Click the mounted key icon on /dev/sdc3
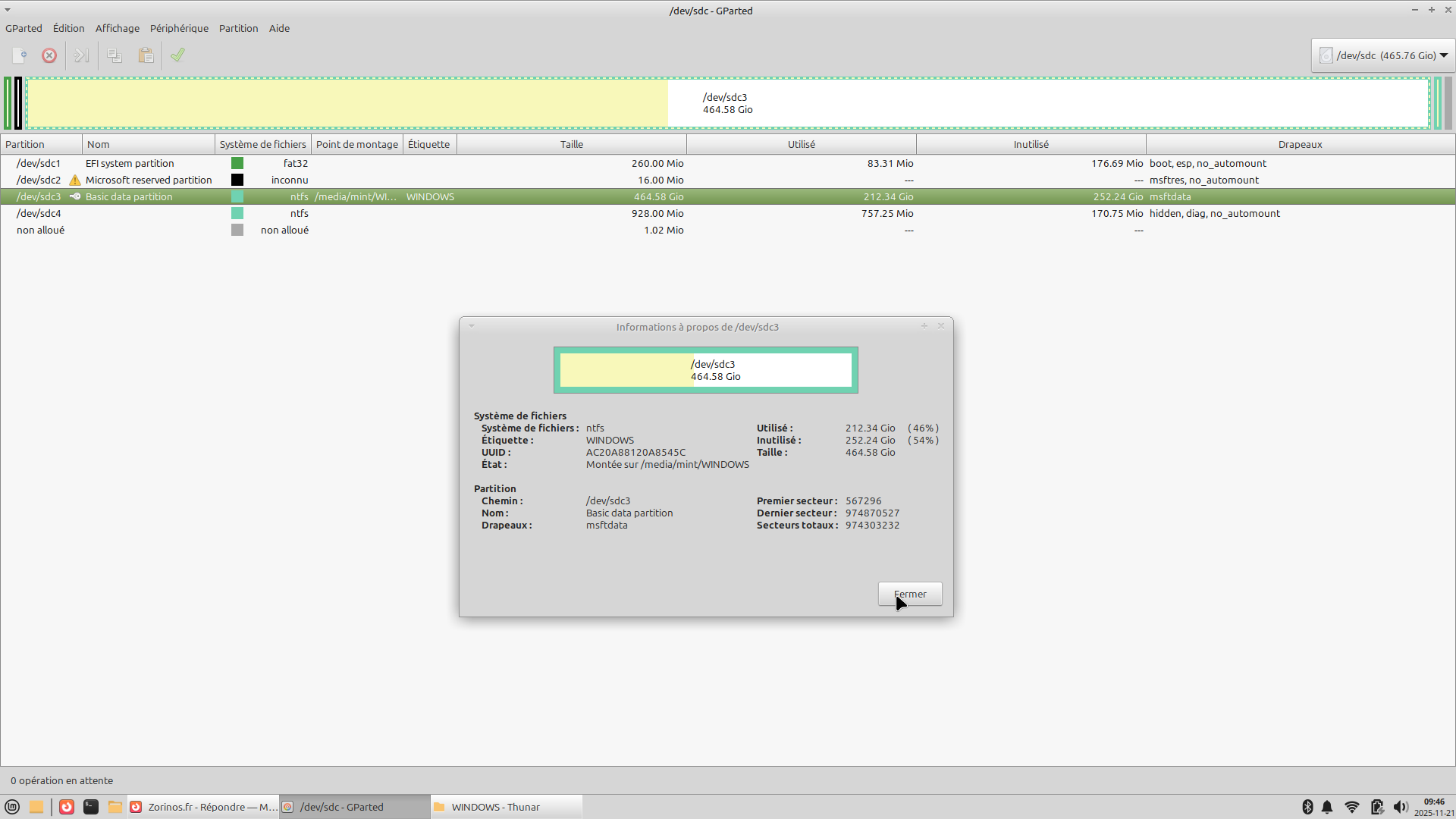This screenshot has width=1456, height=819. 75,196
